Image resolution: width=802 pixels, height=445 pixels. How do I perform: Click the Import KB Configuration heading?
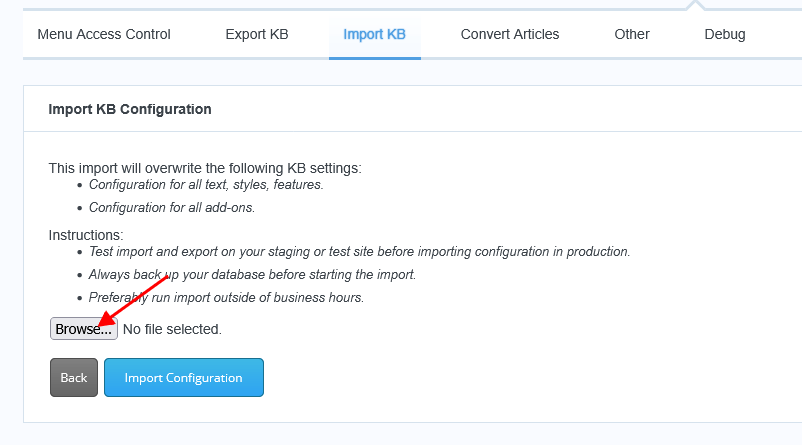pyautogui.click(x=130, y=109)
